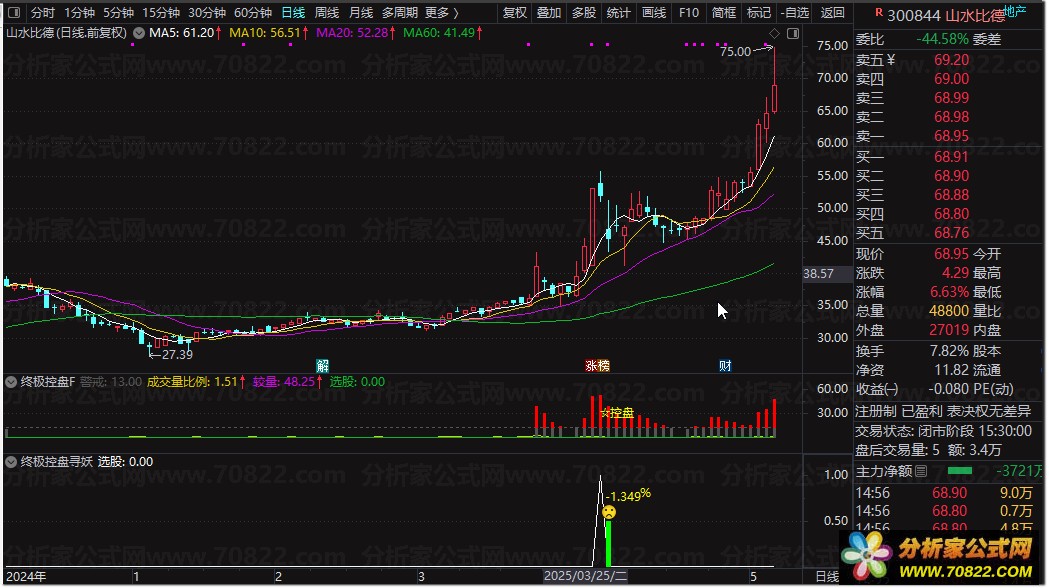Screen dimensions: 1049x588
Task: Select the 1分钟 period tab
Action: [80, 13]
